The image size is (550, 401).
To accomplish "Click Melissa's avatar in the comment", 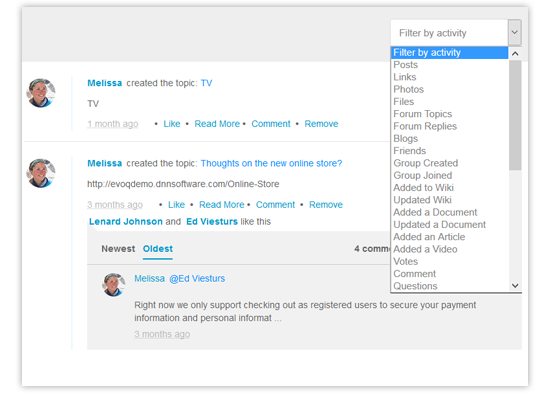I will [114, 285].
